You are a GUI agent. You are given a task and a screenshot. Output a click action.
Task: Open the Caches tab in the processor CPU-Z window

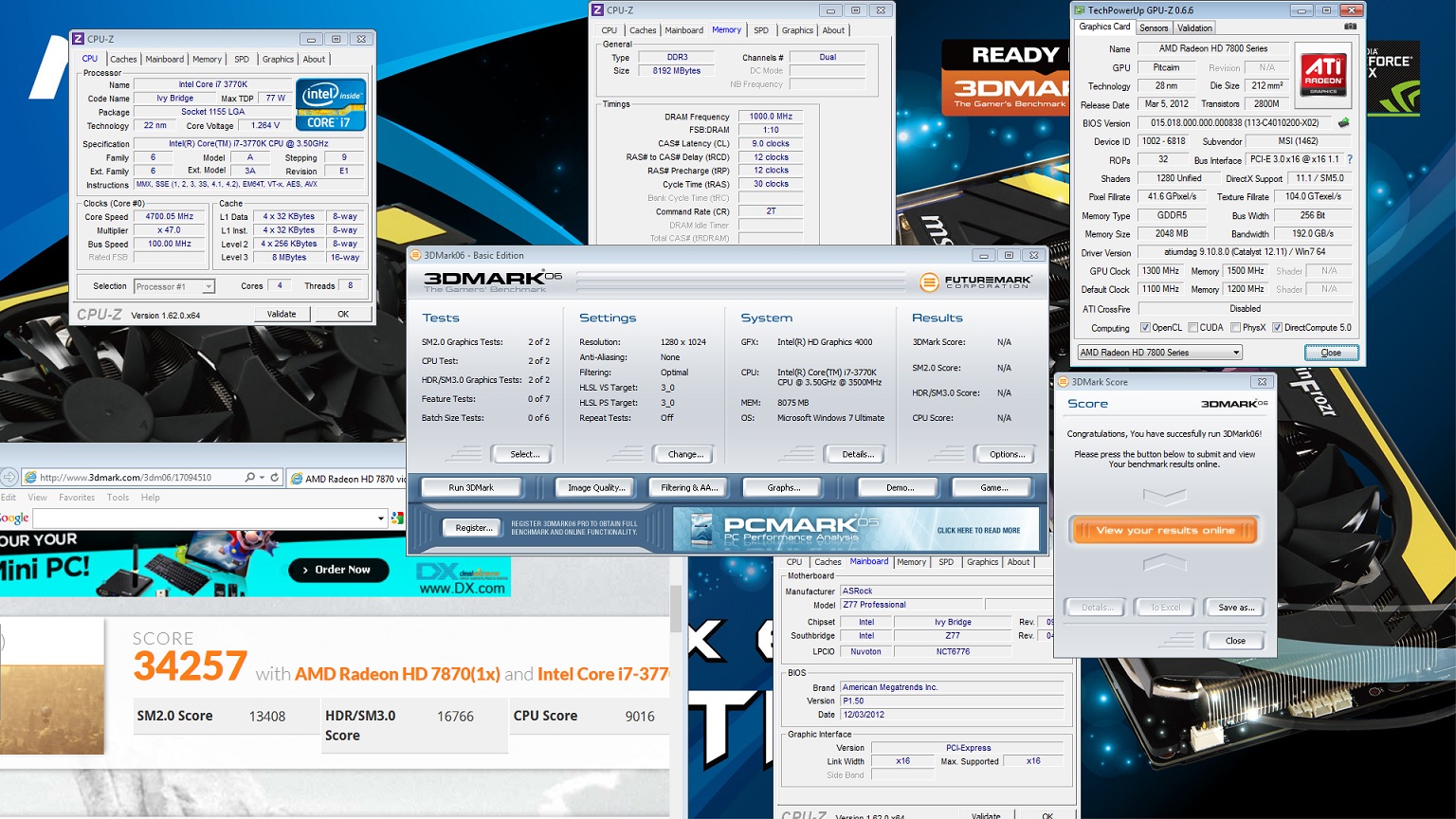[x=123, y=59]
